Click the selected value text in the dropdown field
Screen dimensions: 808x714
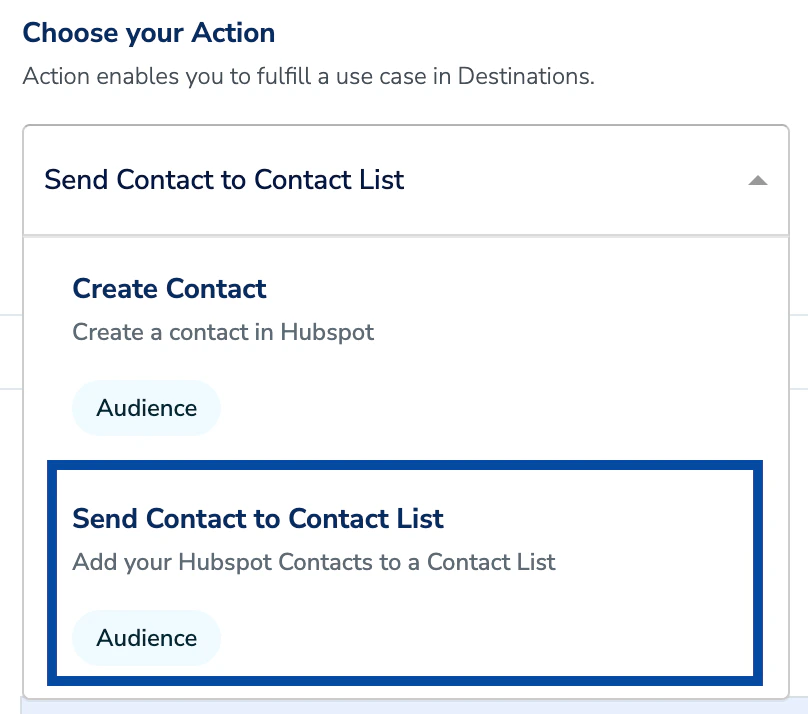pos(224,180)
